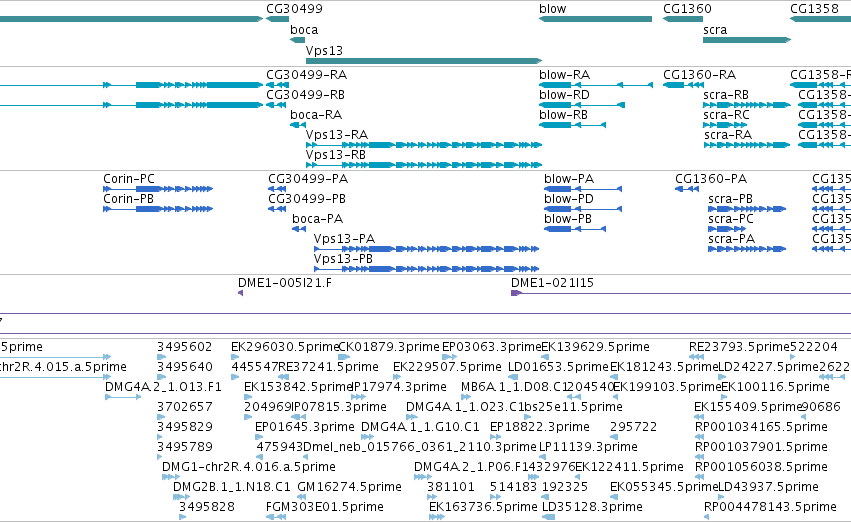Click the blow gene label

tap(552, 9)
